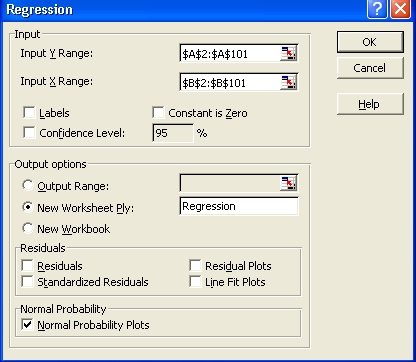Click the Regression title bar text

click(39, 9)
